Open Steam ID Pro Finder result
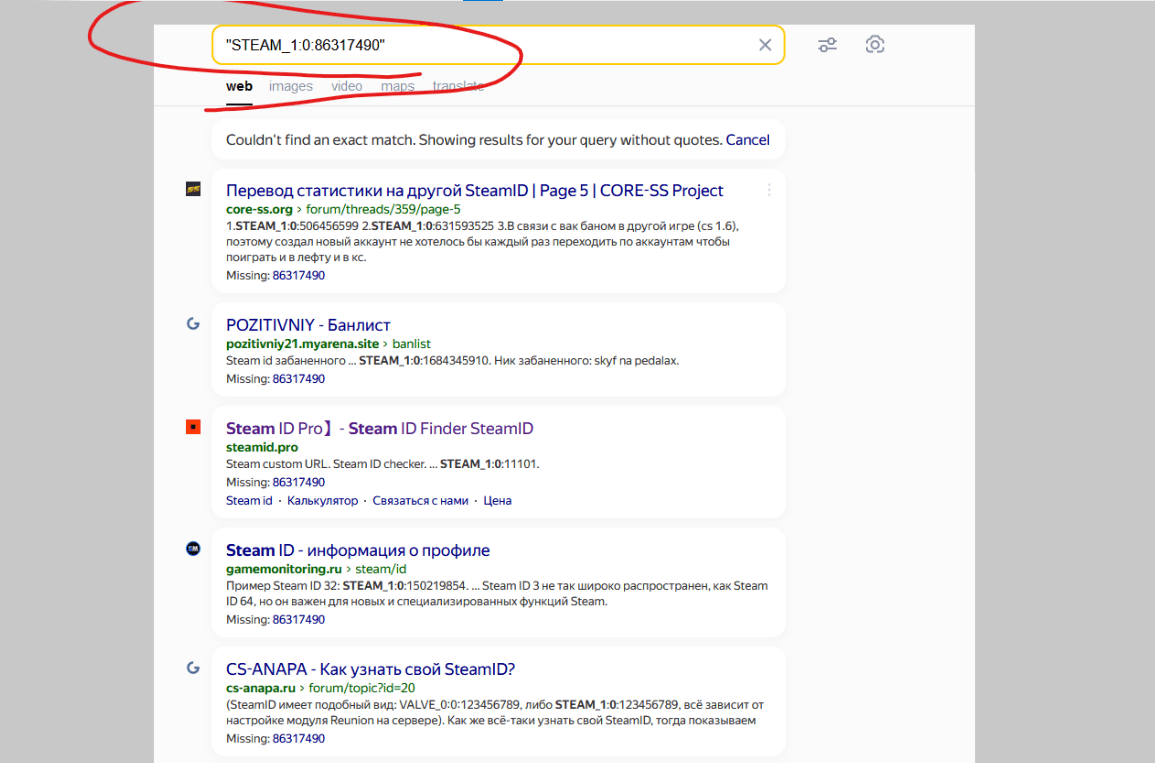Viewport: 1155px width, 763px height. (379, 429)
